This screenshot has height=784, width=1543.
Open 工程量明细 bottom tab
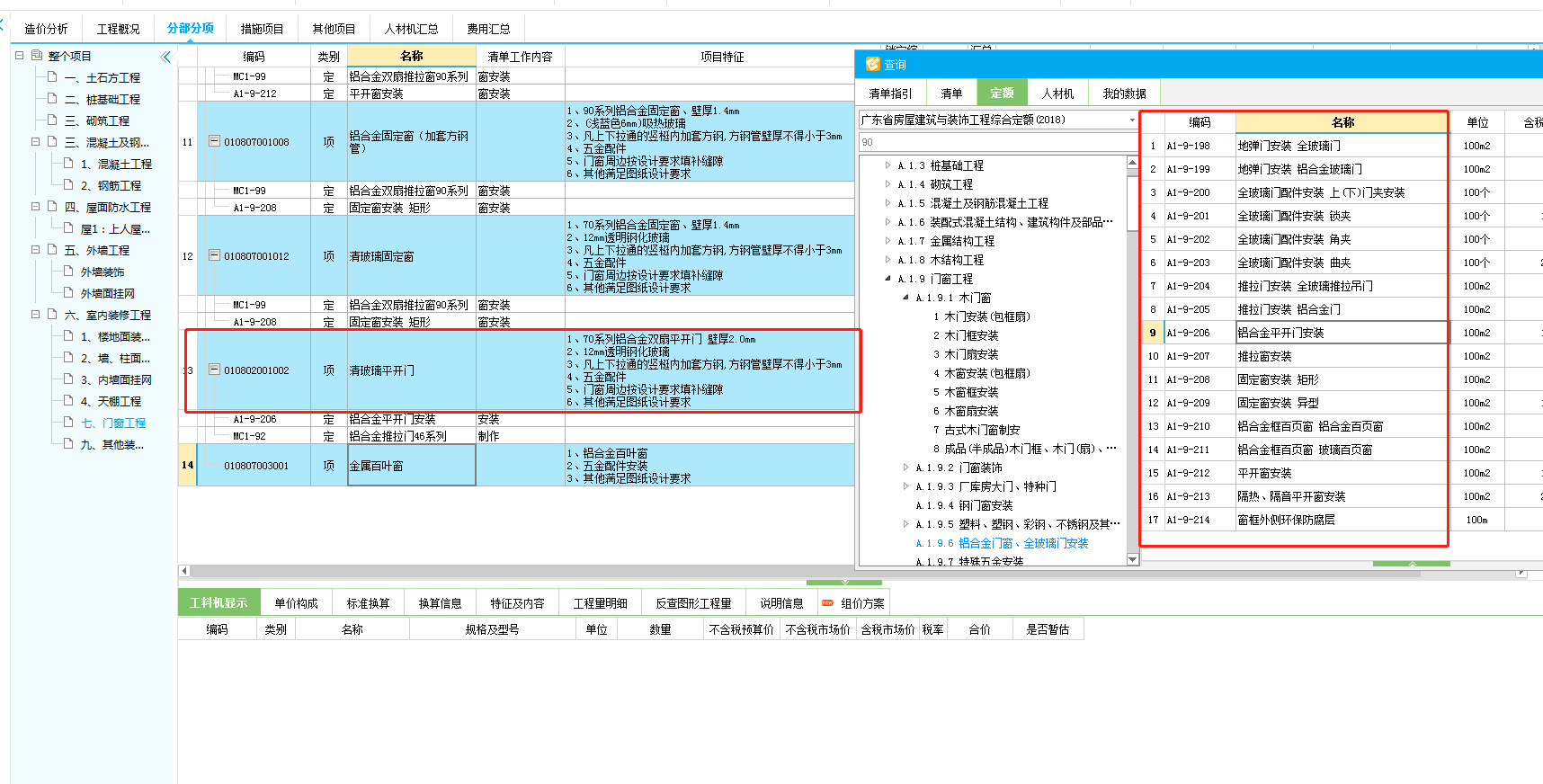pos(601,603)
